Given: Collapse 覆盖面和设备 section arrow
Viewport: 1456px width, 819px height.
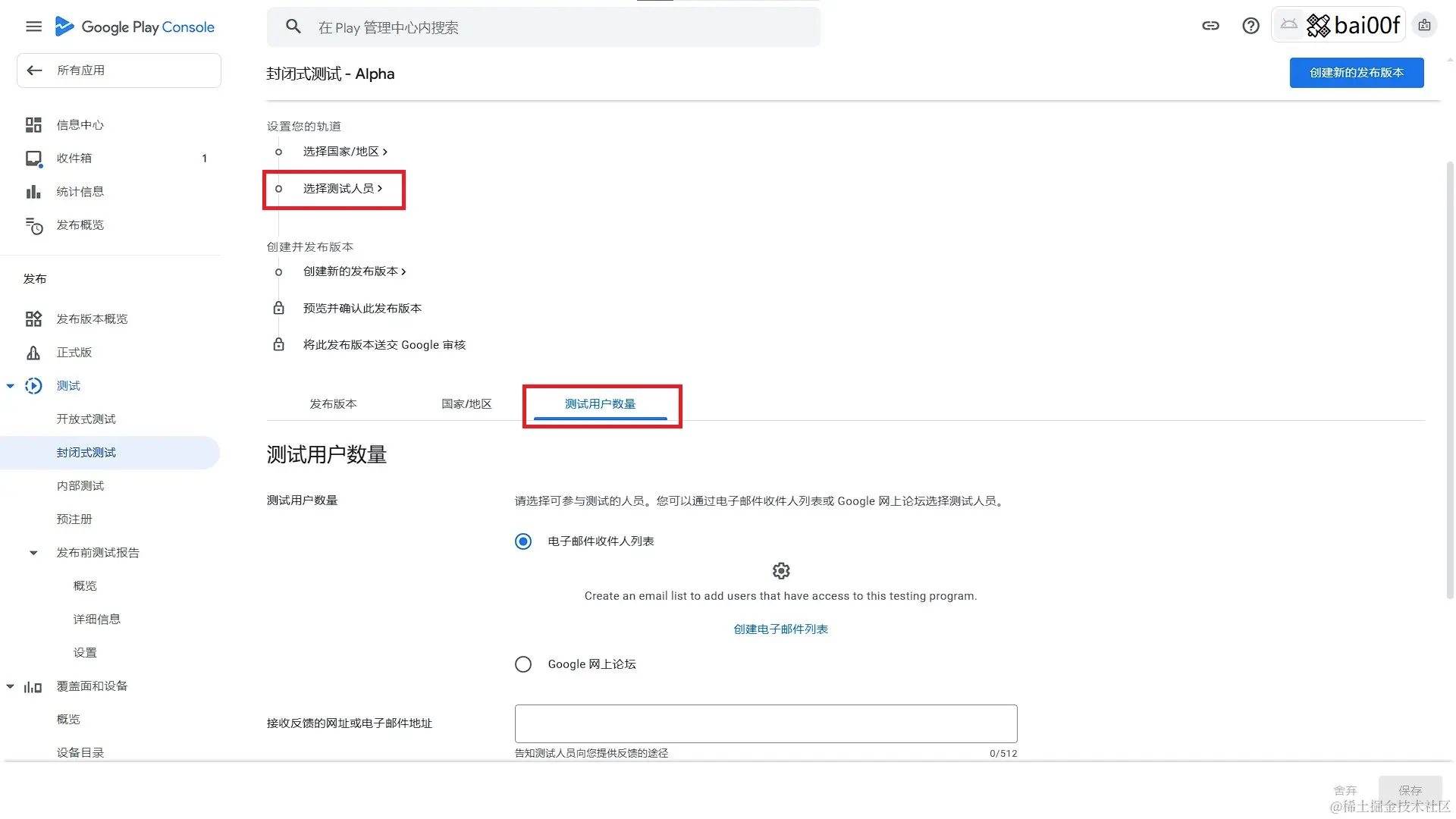Looking at the screenshot, I should point(11,686).
